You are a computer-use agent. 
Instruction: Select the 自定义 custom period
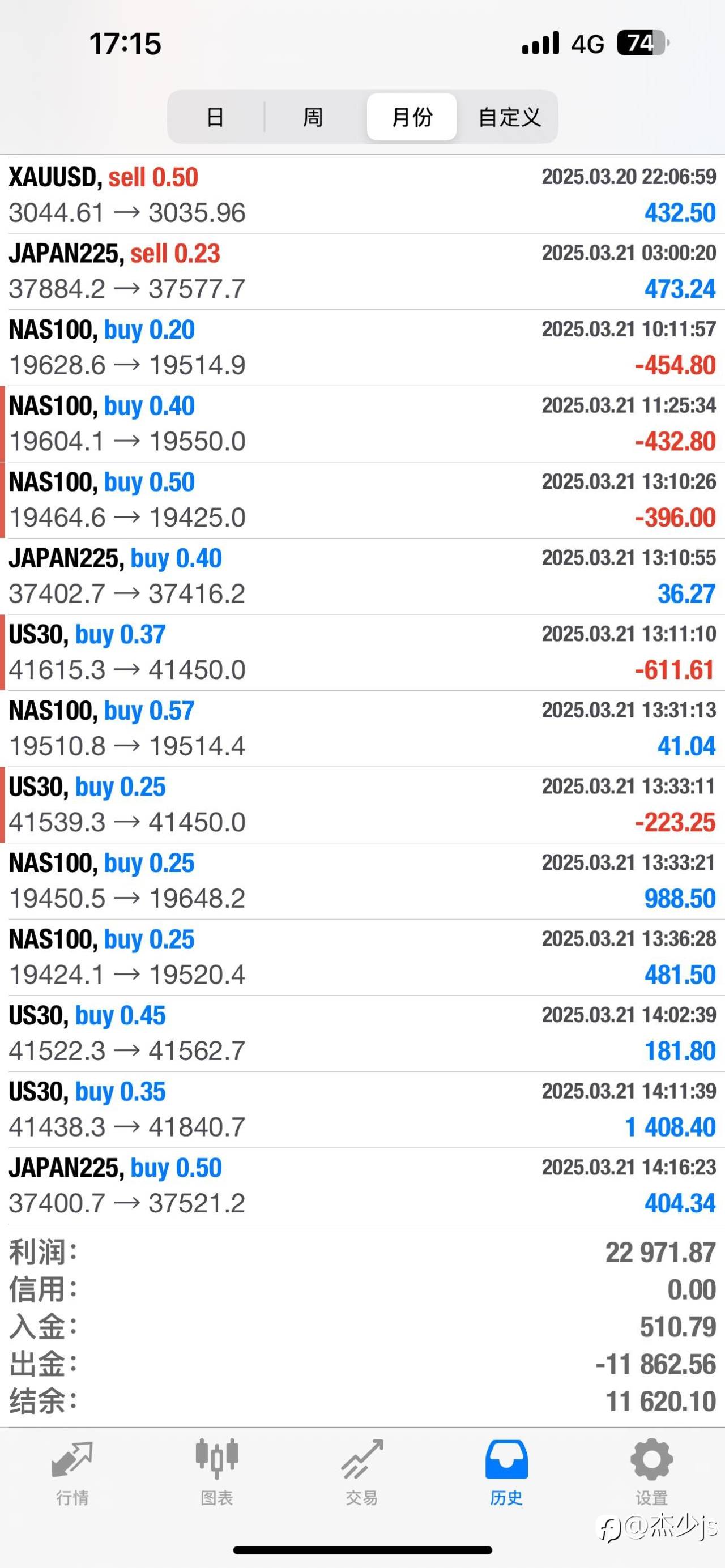[509, 117]
